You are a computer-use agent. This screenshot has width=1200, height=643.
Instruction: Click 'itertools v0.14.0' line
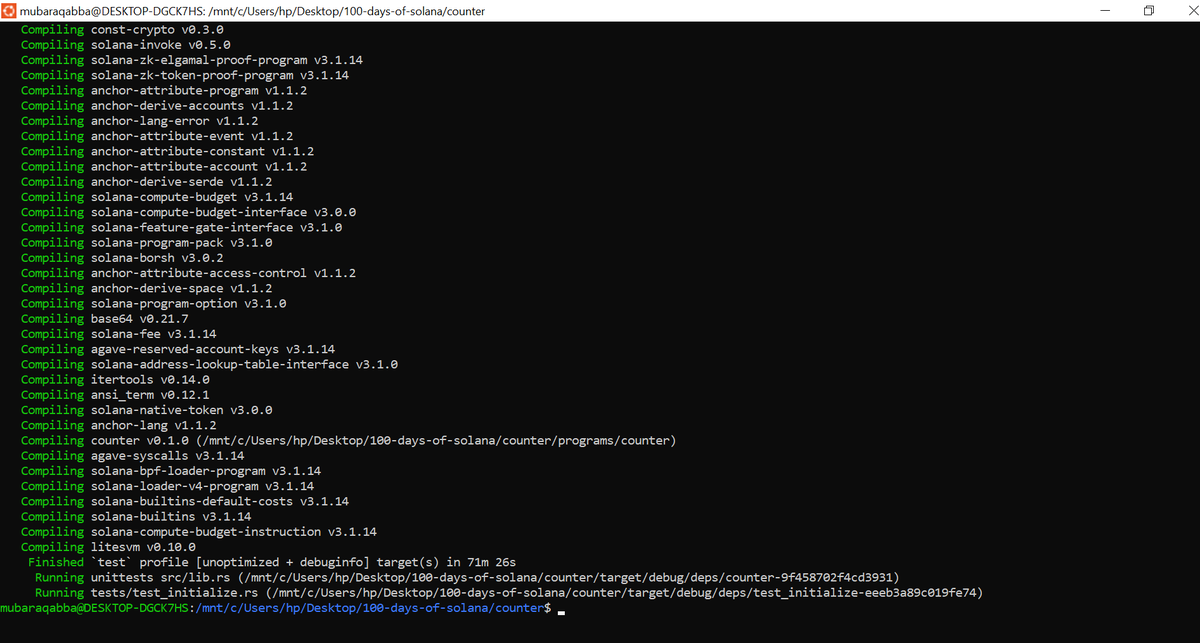click(x=115, y=379)
